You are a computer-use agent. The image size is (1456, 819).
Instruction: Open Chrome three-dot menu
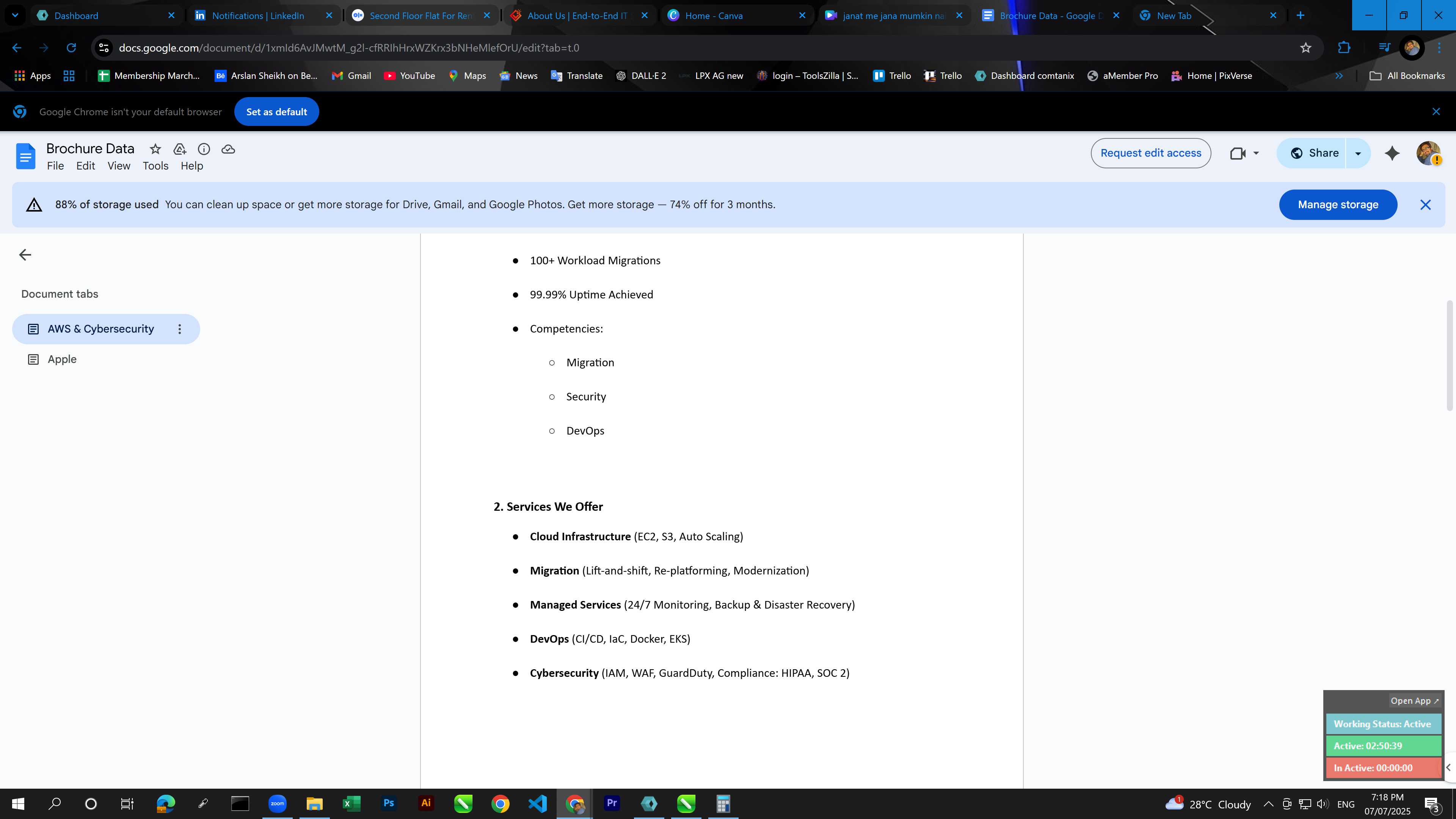click(1440, 48)
